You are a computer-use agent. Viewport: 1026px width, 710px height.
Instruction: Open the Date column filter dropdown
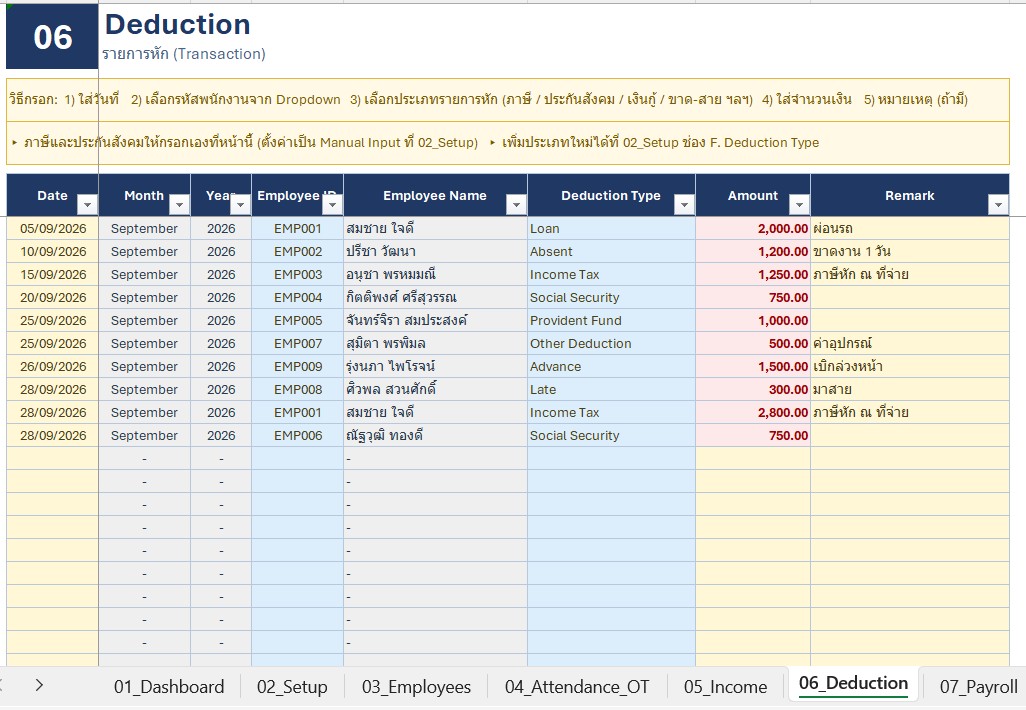87,205
